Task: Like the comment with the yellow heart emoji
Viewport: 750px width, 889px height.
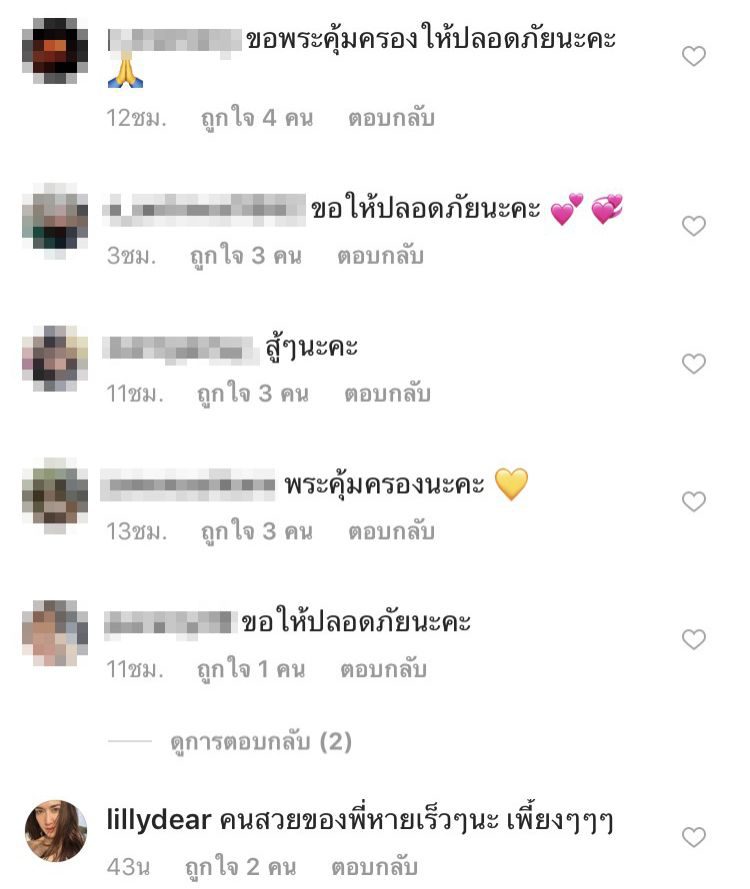Action: (693, 501)
